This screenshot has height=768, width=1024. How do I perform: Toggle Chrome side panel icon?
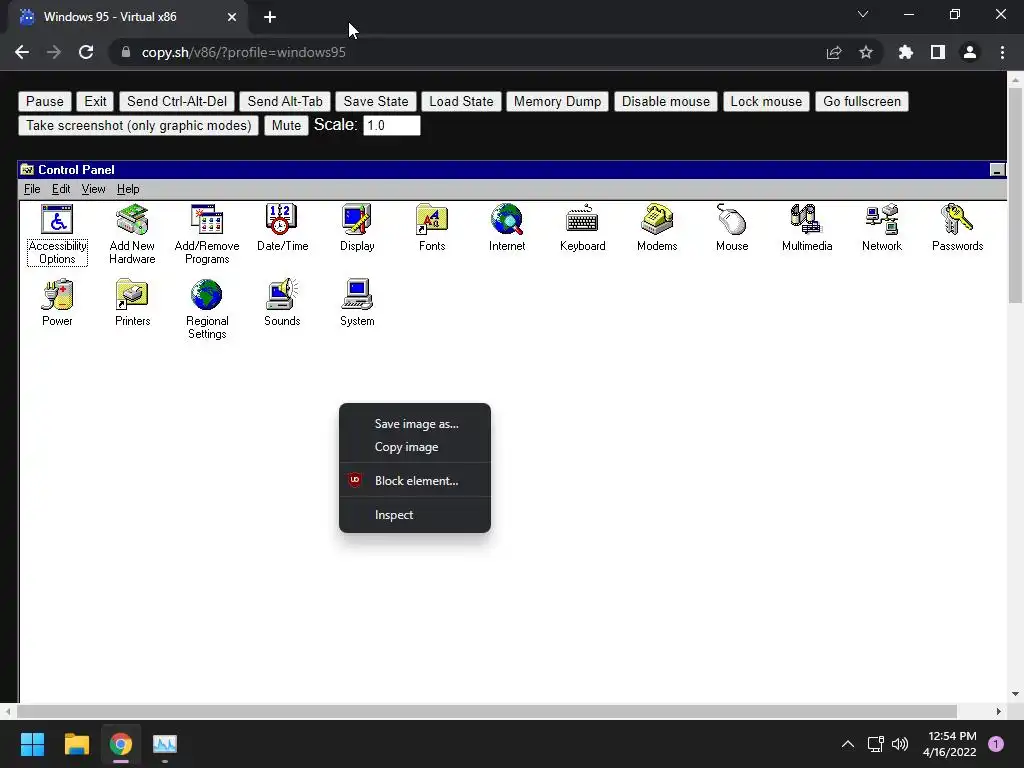pos(938,52)
